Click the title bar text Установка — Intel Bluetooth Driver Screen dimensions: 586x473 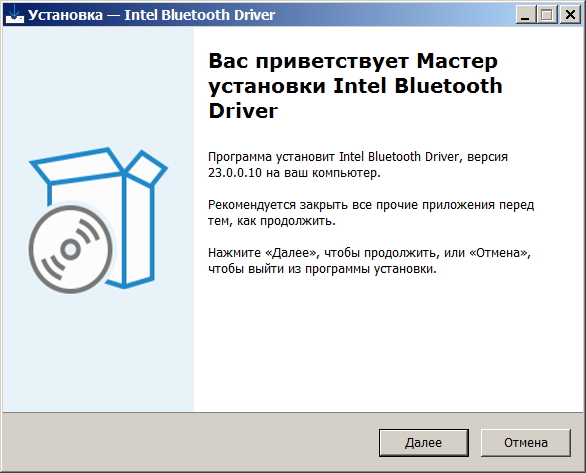click(151, 15)
